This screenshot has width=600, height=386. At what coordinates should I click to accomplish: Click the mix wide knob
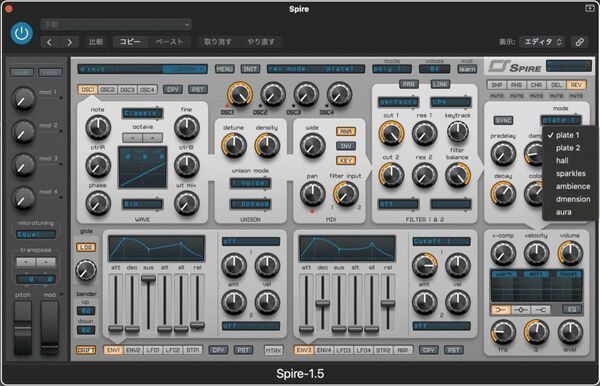click(312, 146)
